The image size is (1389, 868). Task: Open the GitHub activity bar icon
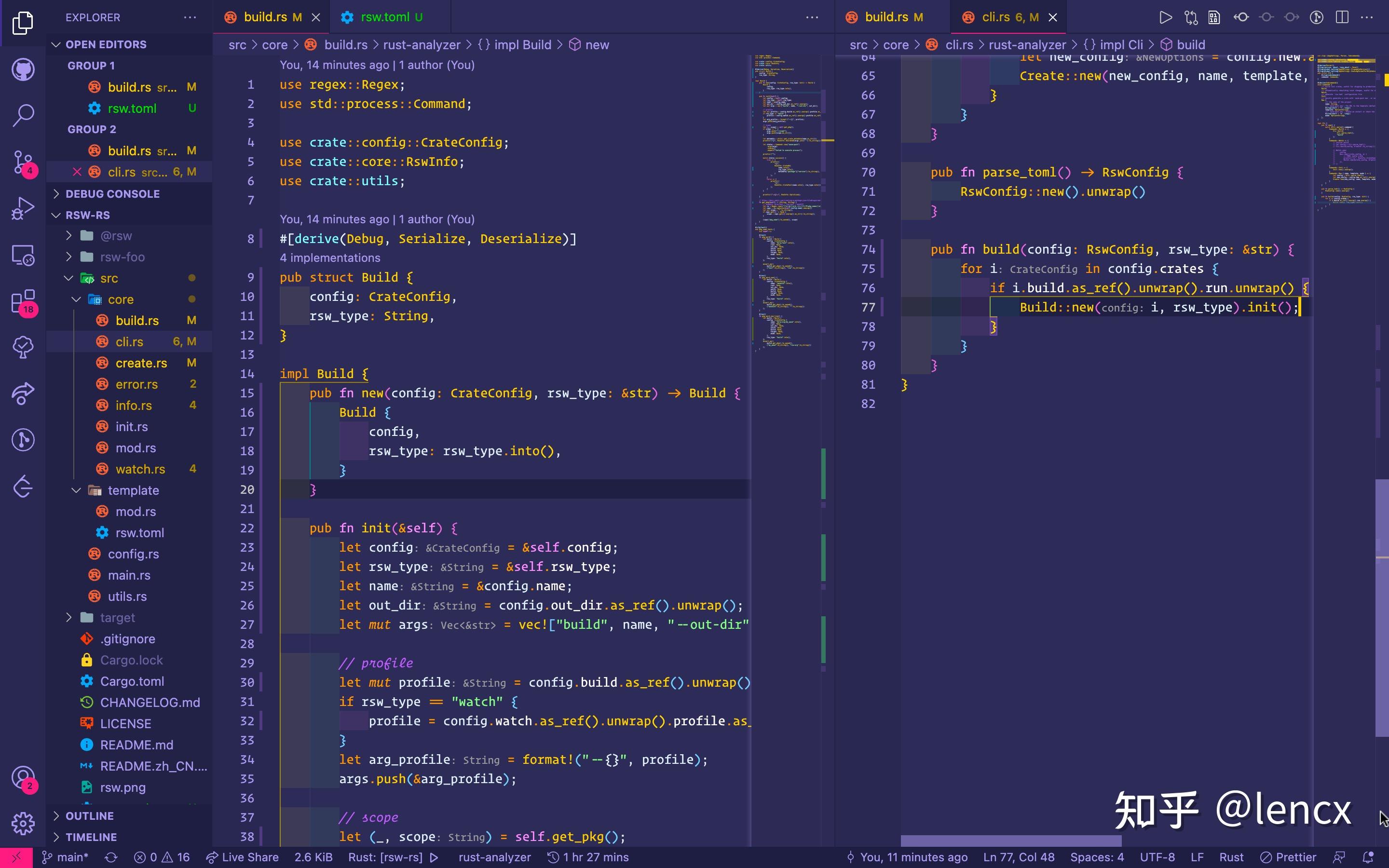pyautogui.click(x=23, y=70)
